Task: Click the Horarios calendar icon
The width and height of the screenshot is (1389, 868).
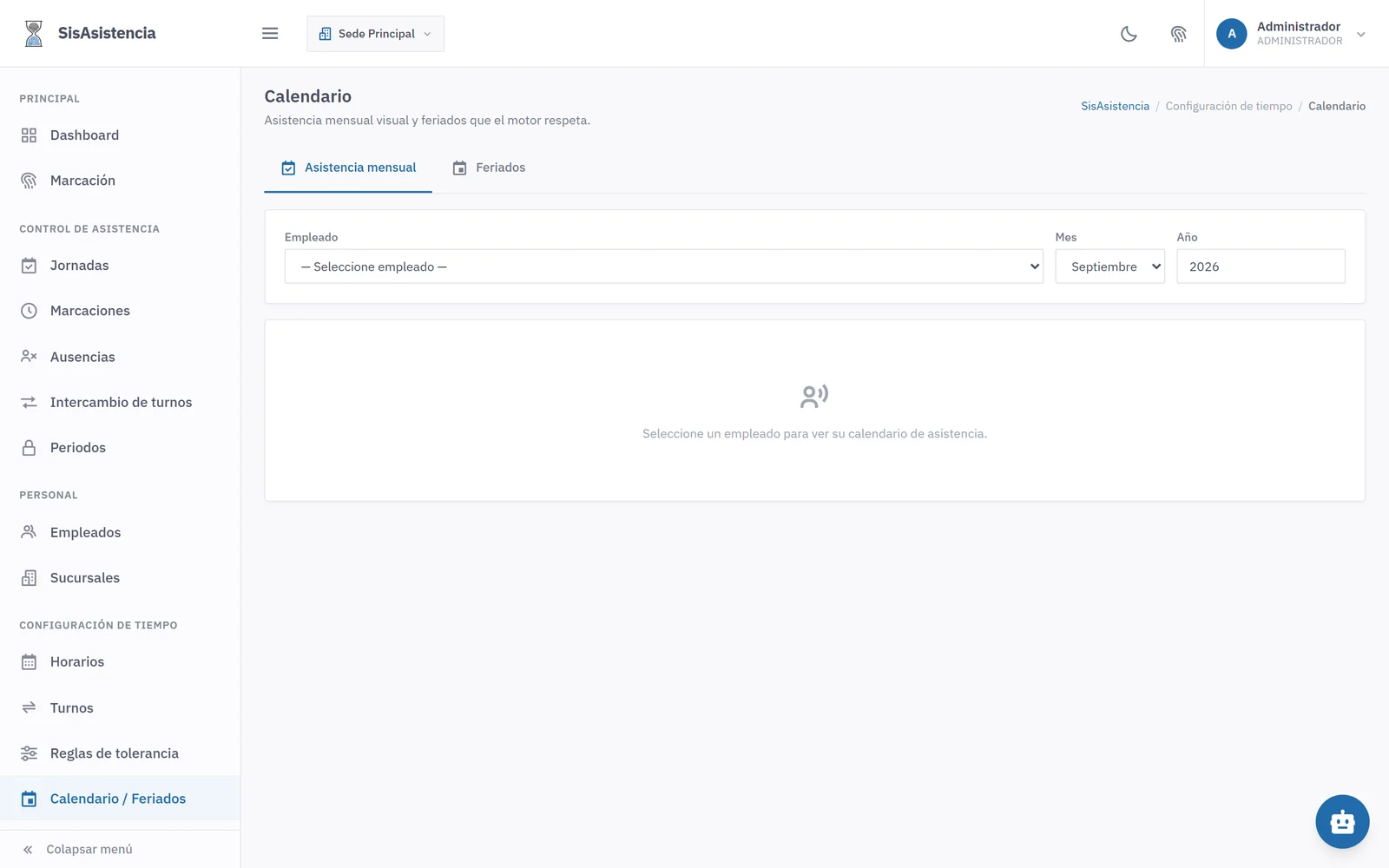Action: tap(29, 662)
